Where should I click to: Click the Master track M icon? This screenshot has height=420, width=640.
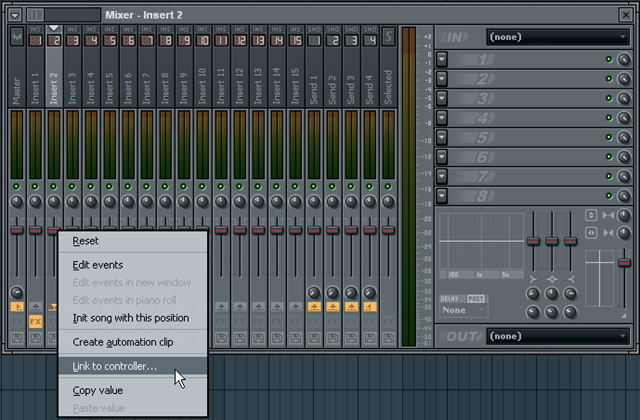(x=17, y=38)
